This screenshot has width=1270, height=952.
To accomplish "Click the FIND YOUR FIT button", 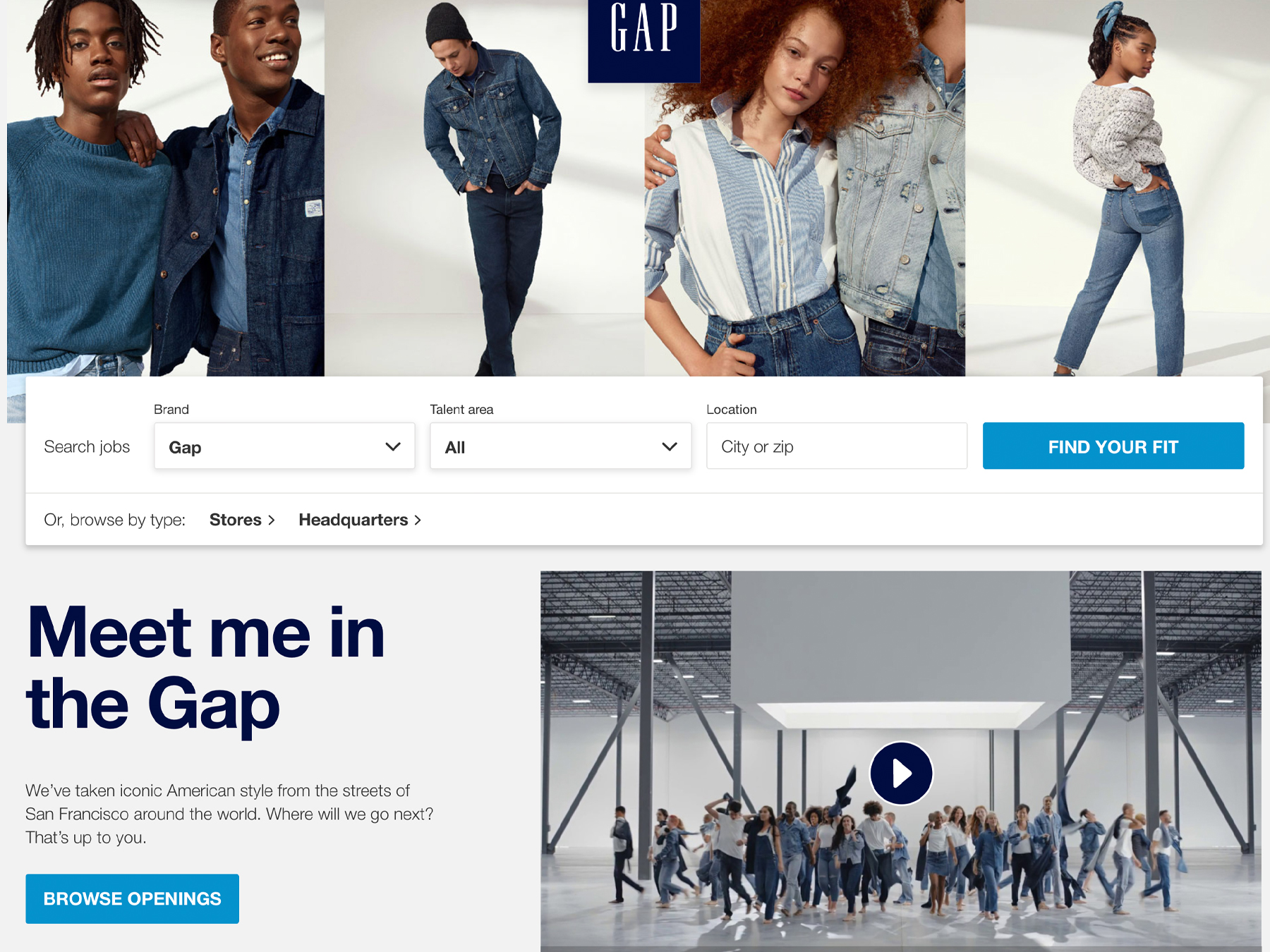I will 1113,446.
